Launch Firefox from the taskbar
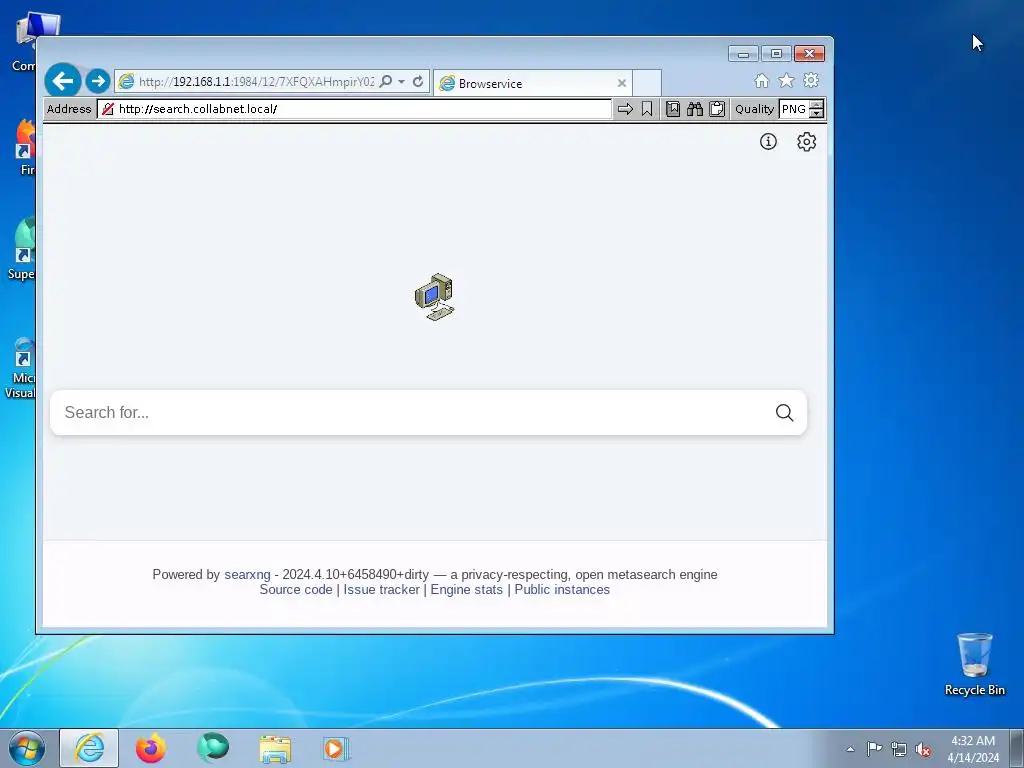 [x=151, y=748]
